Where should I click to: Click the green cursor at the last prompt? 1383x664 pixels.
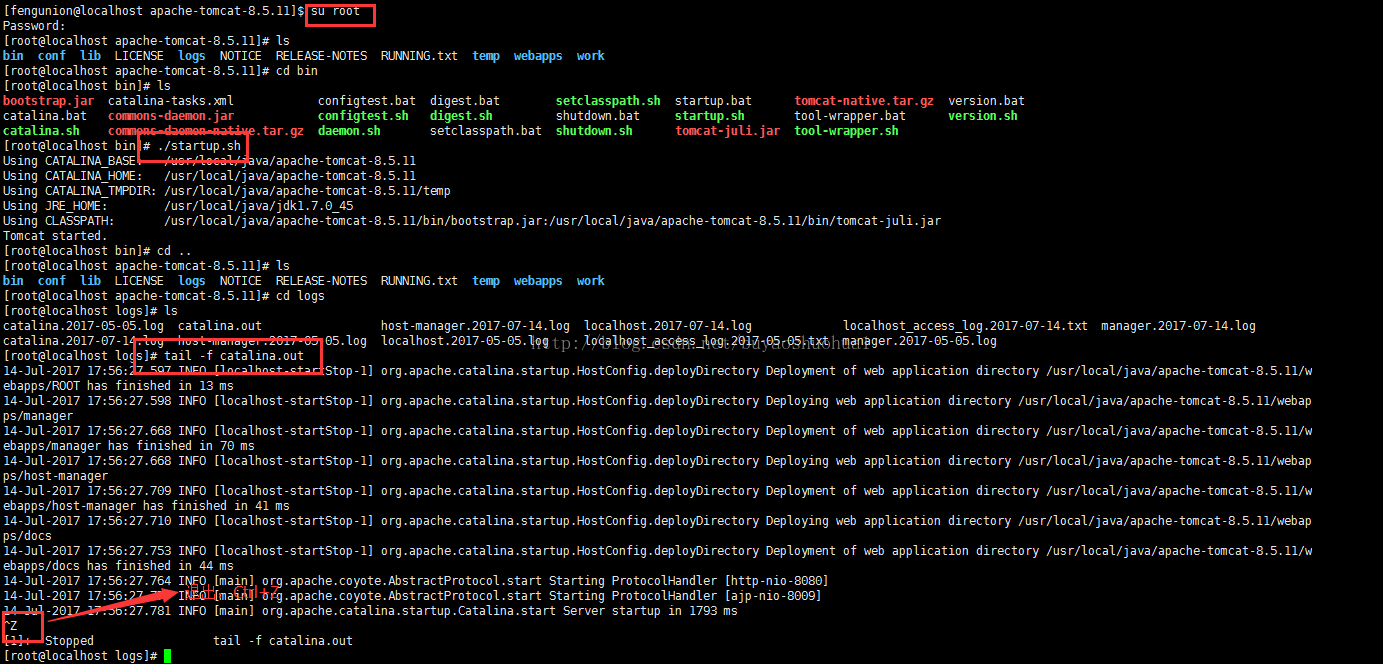pos(168,656)
